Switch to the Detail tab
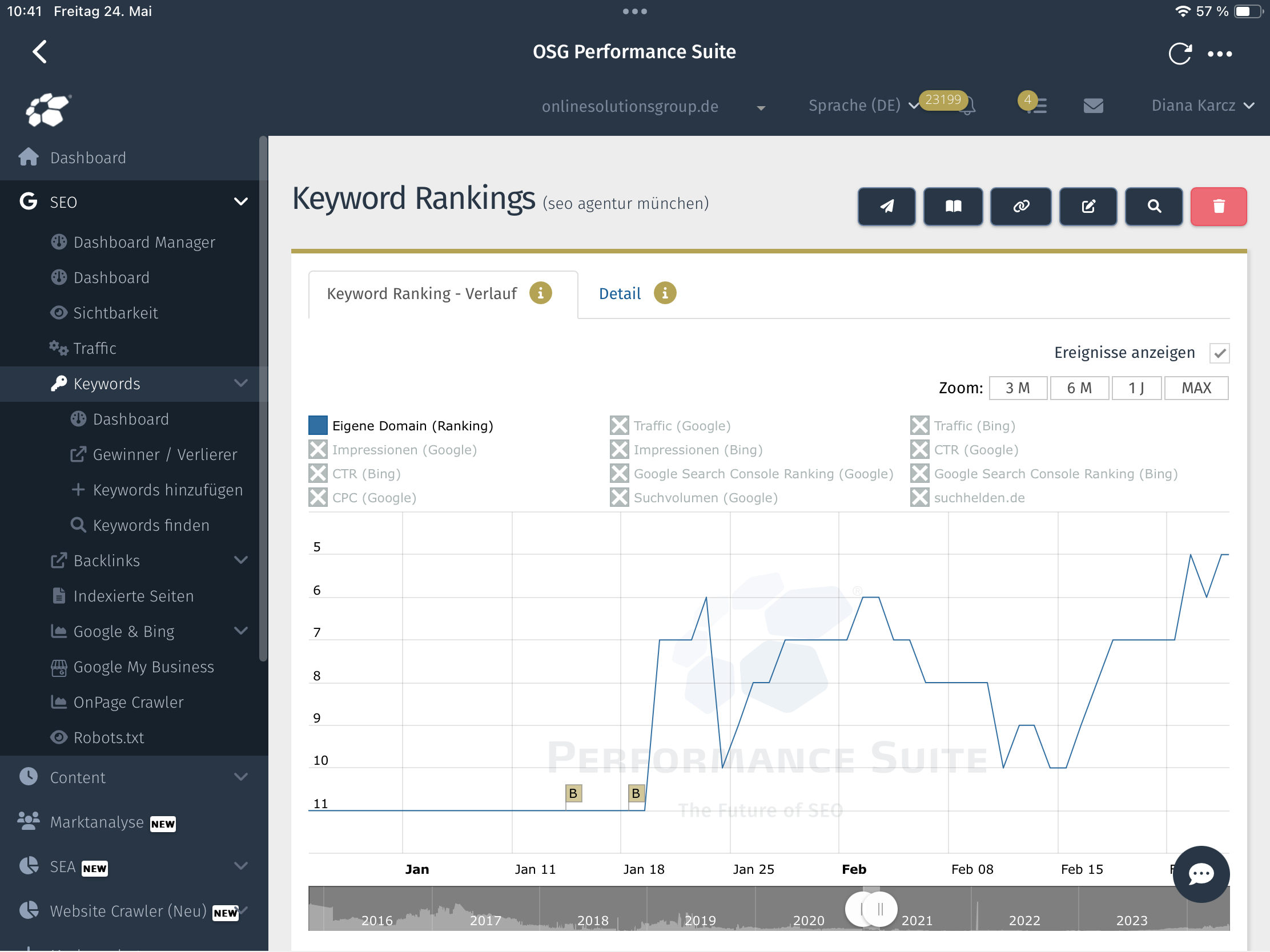Viewport: 1270px width, 952px height. (x=620, y=294)
